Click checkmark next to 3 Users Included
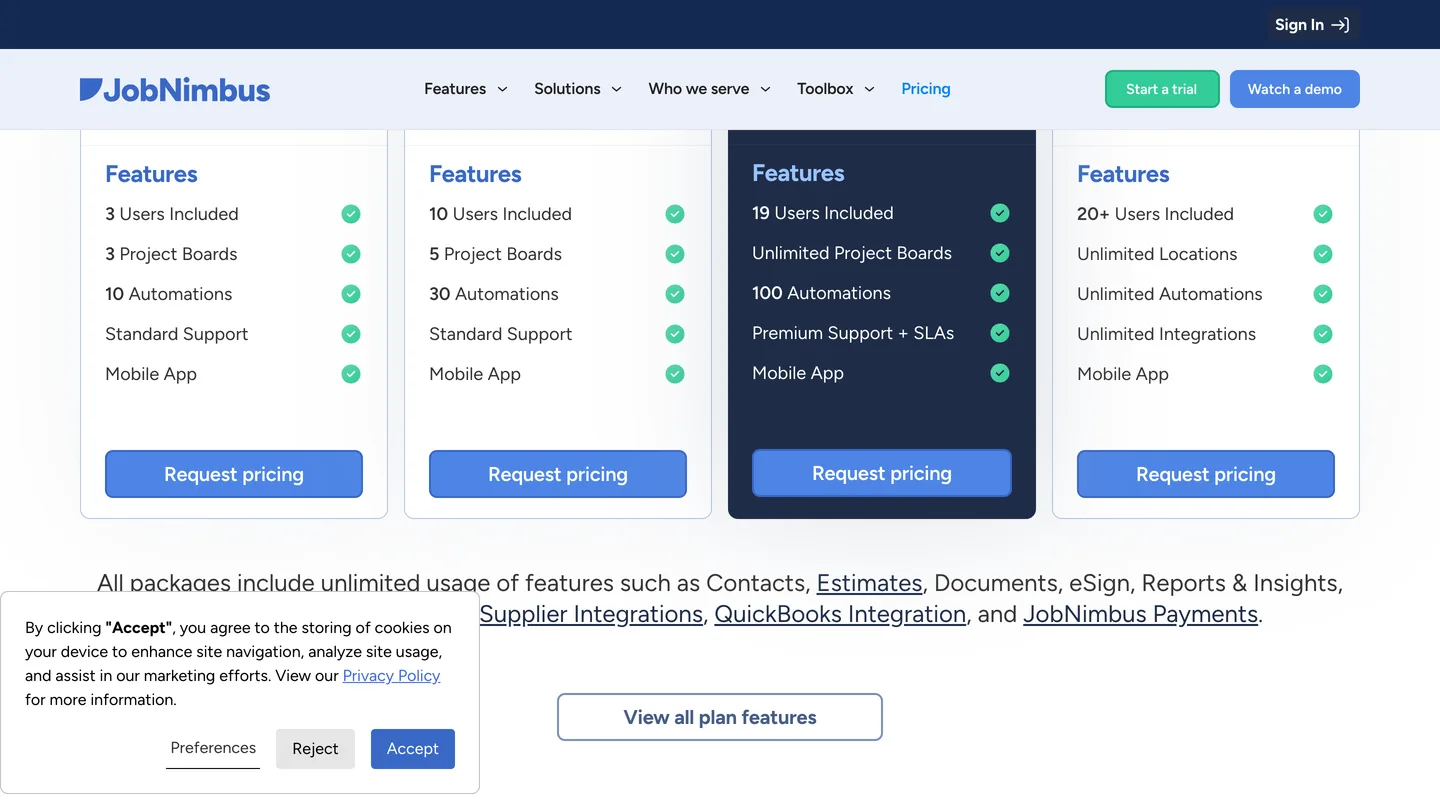 [351, 214]
